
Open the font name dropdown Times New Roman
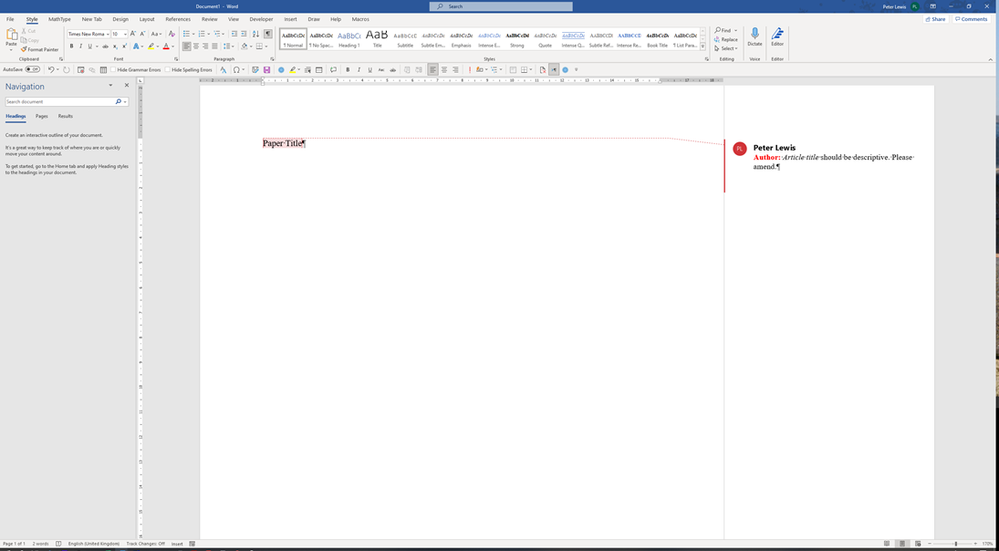pyautogui.click(x=108, y=34)
